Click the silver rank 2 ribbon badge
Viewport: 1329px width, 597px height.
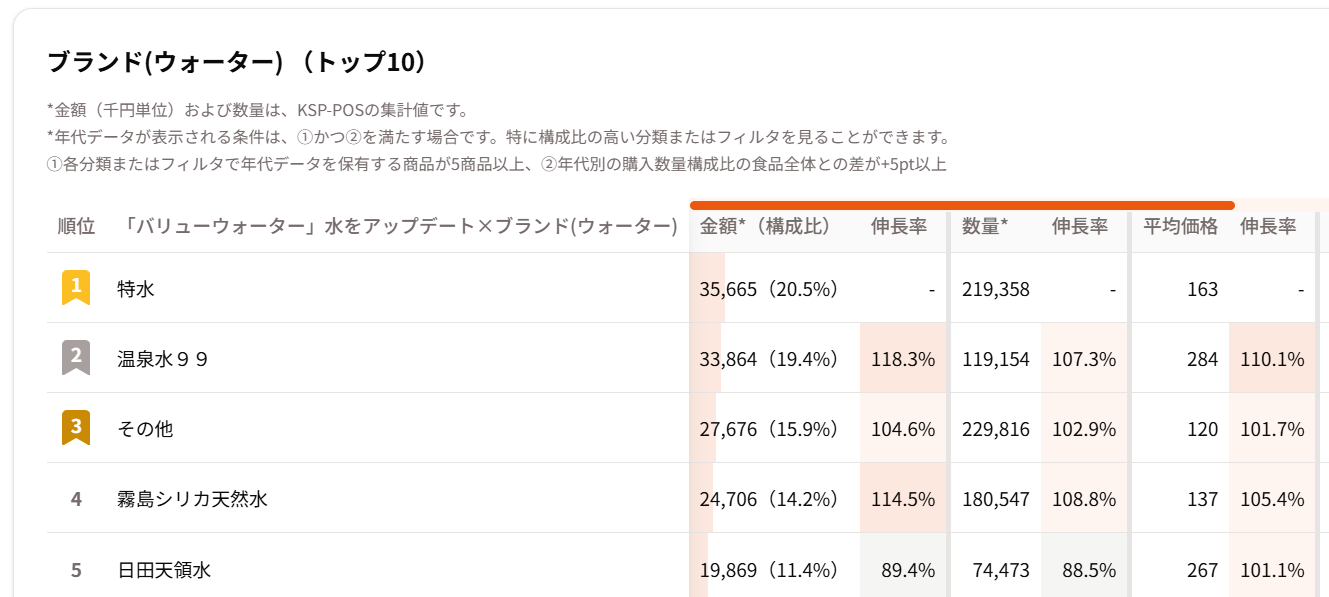(x=76, y=358)
